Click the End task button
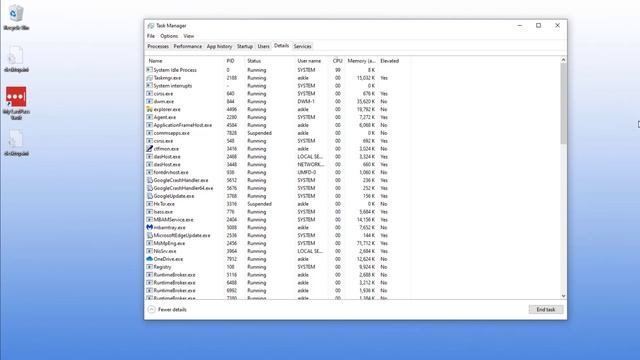640x360 pixels. pos(546,309)
